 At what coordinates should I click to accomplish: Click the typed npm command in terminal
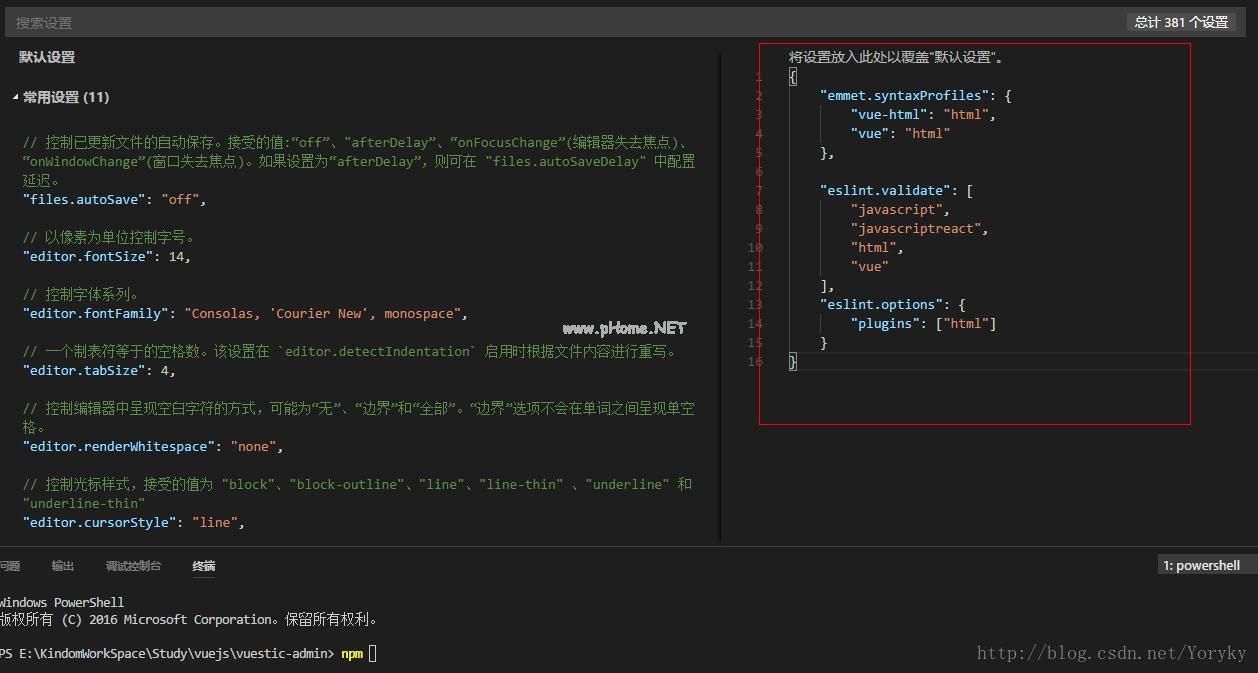tap(352, 653)
